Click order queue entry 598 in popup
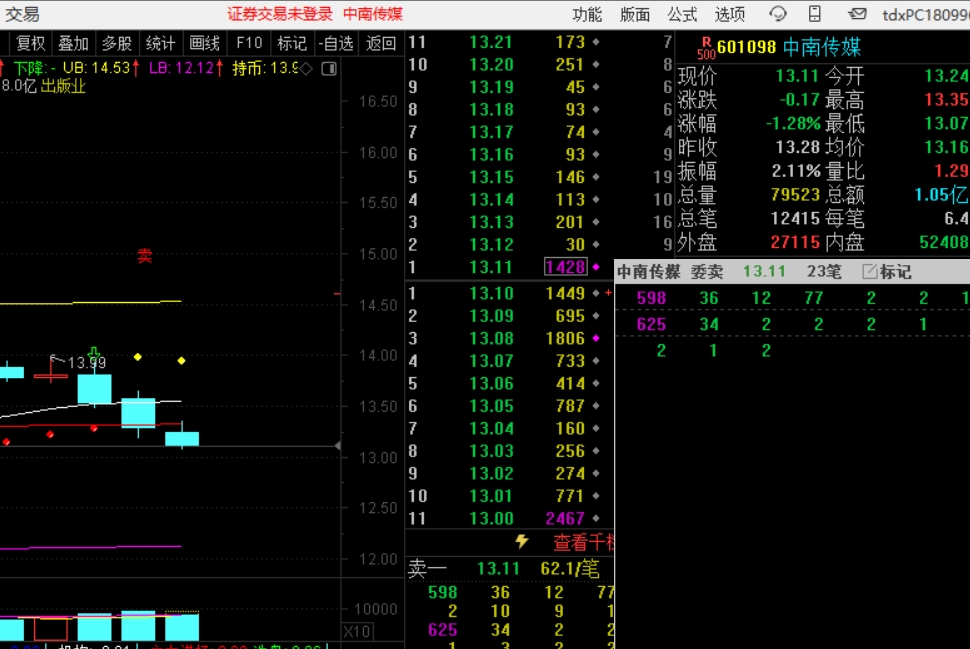 651,298
